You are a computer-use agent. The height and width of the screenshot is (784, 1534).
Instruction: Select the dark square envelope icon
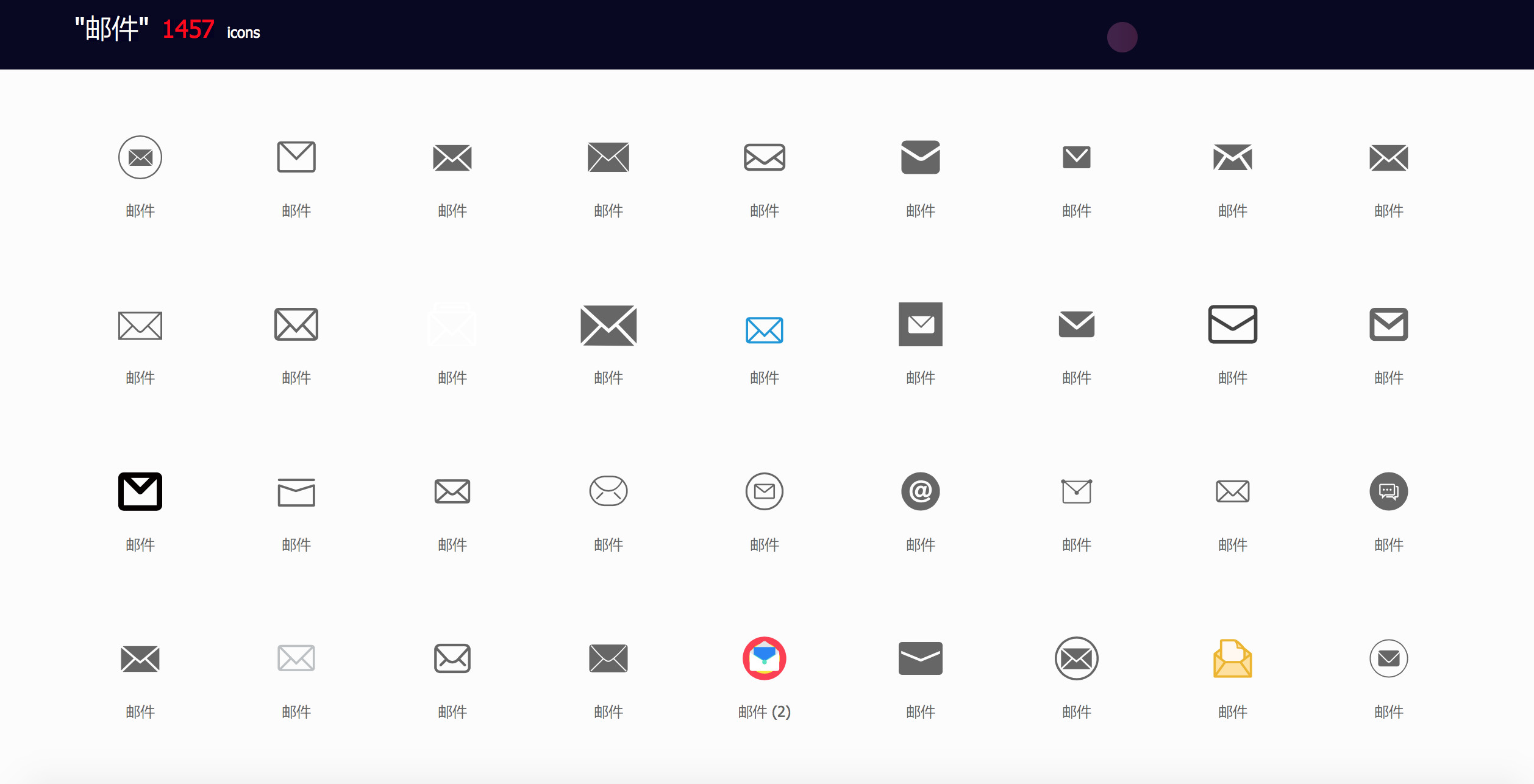pos(920,324)
